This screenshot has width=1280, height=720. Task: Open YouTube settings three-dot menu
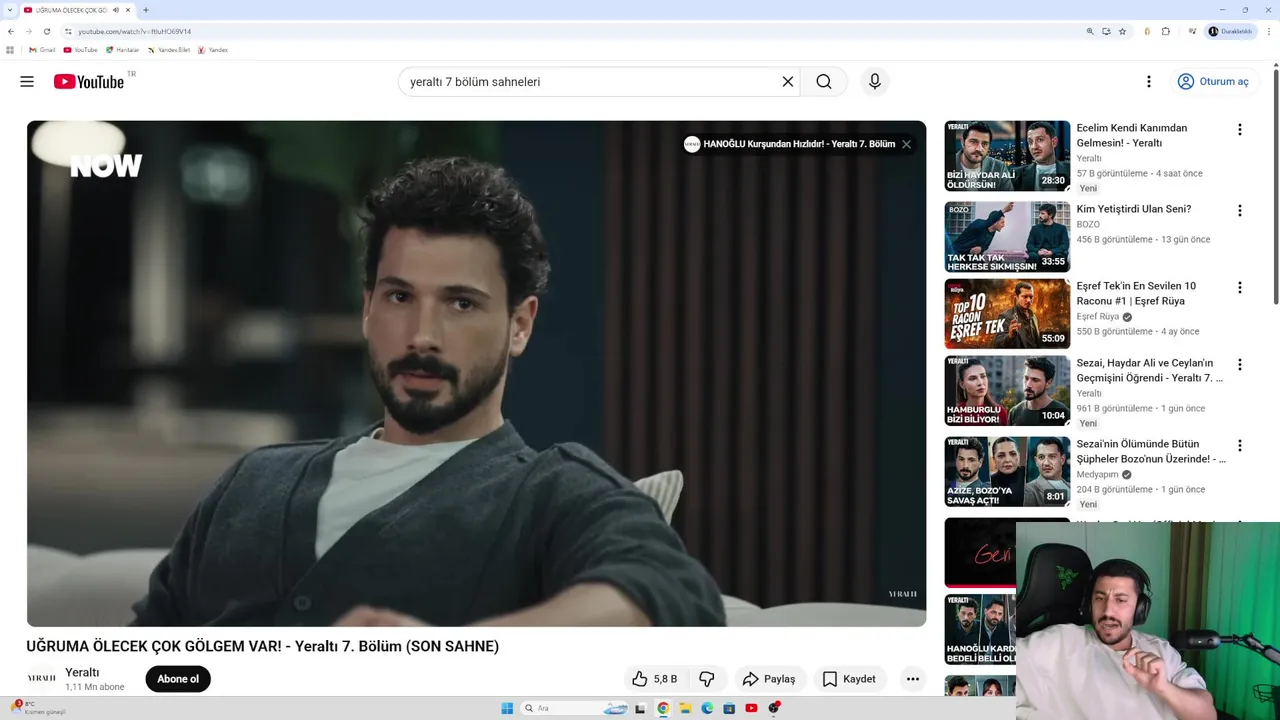[x=1149, y=82]
